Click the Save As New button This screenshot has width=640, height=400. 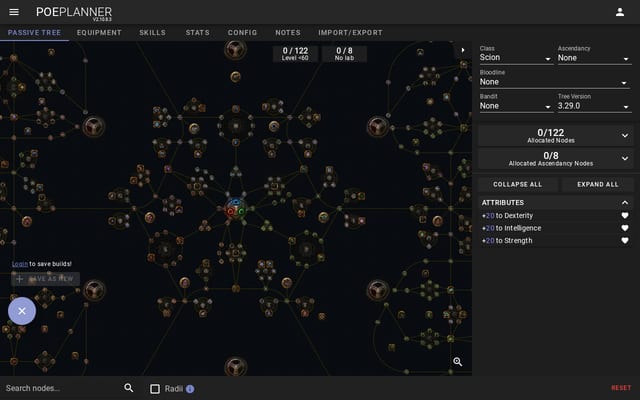[45, 279]
